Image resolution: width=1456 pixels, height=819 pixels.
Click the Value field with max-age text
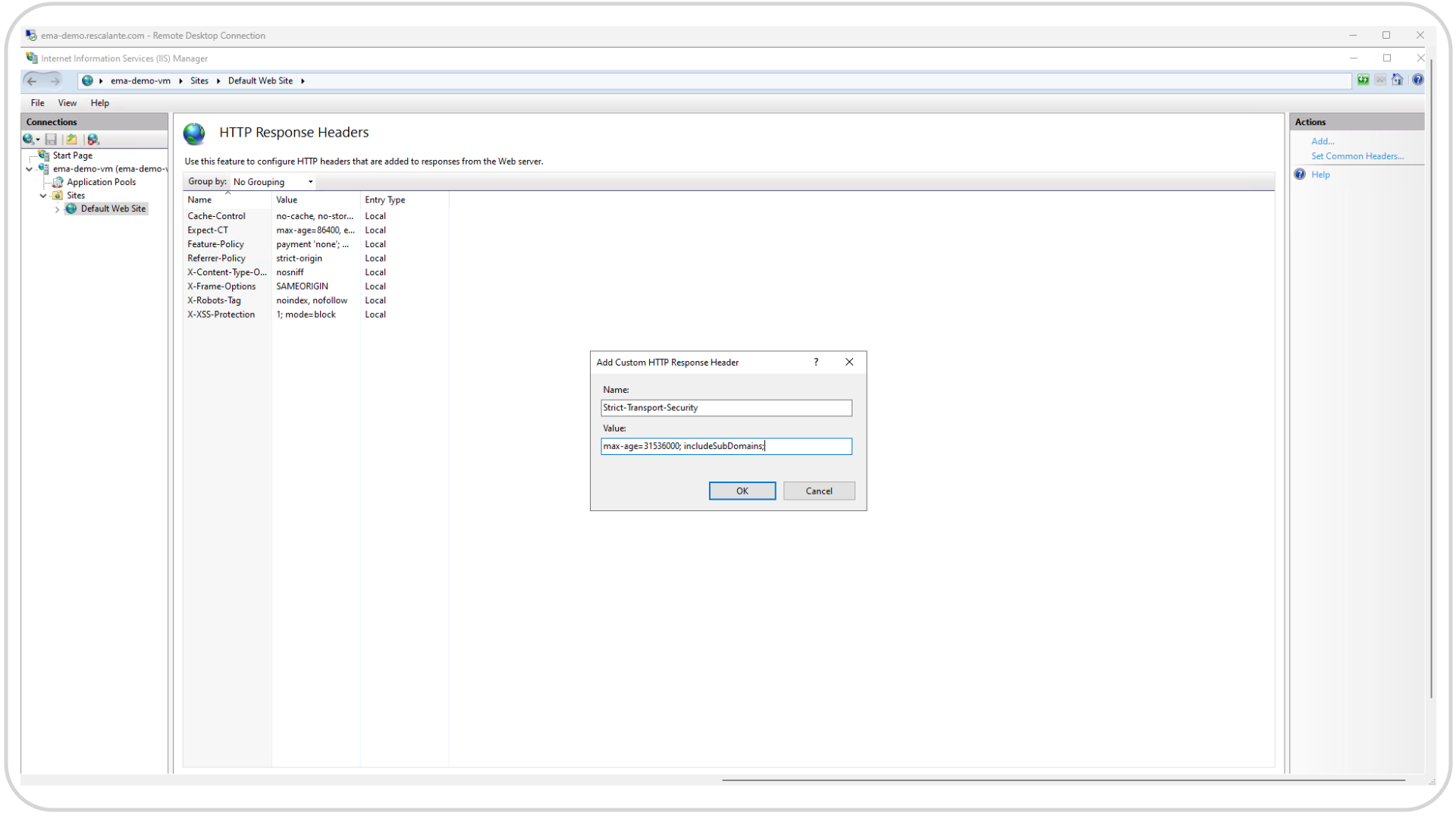[726, 447]
